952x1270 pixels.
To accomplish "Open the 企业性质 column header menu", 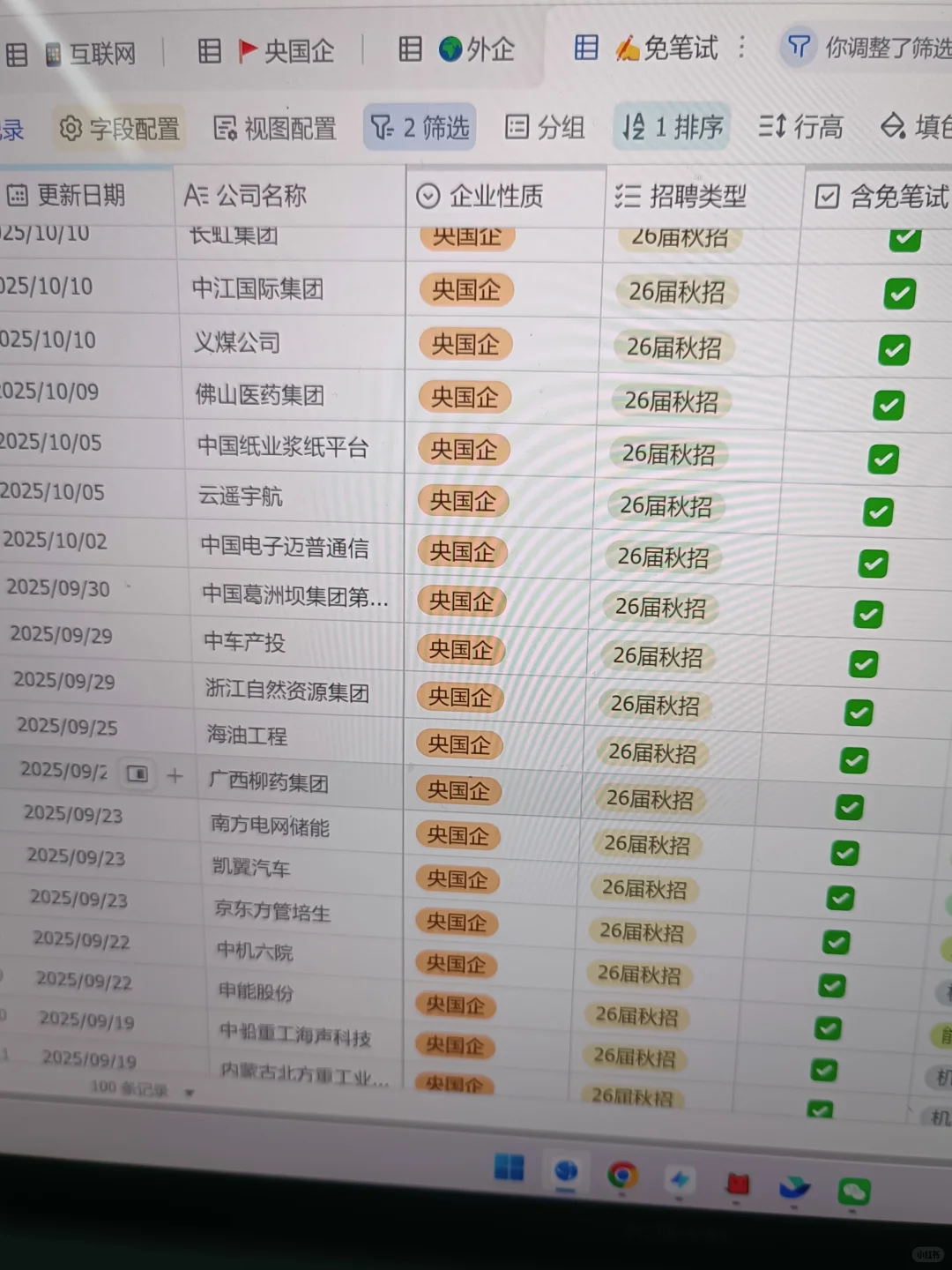I will 505,195.
